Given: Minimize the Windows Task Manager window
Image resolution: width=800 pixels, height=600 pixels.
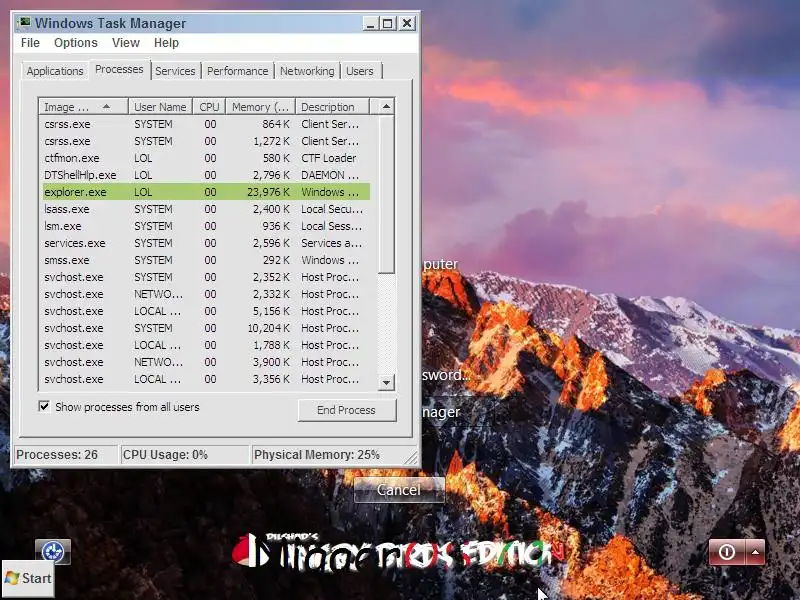Looking at the screenshot, I should (x=370, y=23).
